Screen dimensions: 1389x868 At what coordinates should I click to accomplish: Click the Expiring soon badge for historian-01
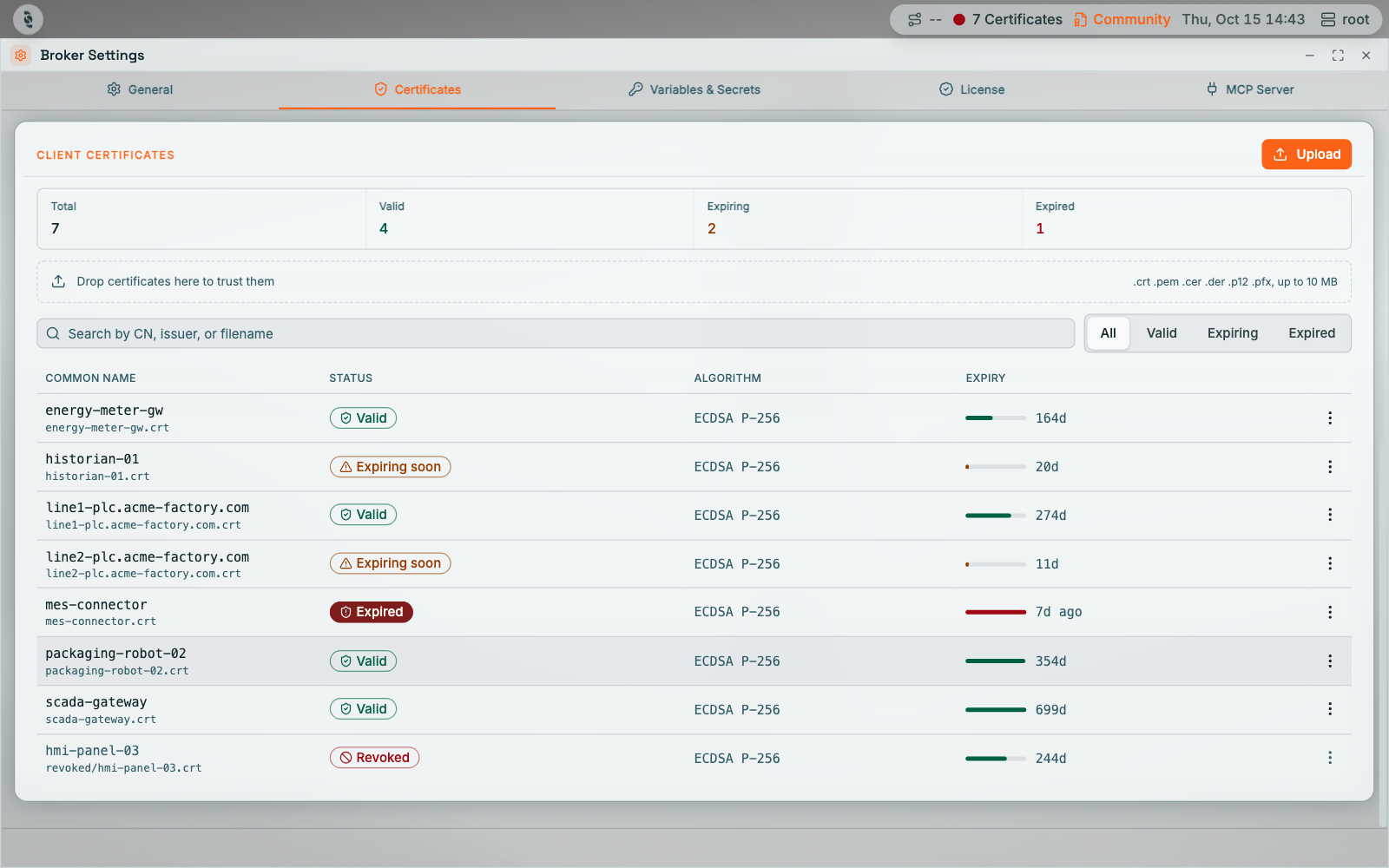pyautogui.click(x=390, y=467)
